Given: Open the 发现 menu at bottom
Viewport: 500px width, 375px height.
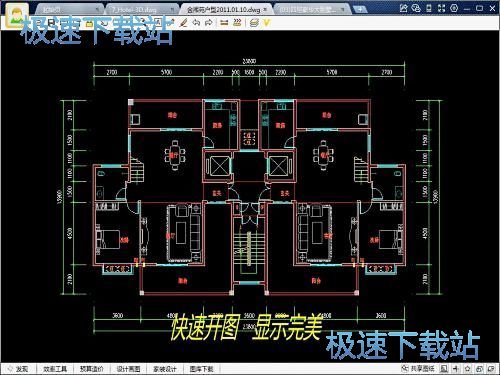Looking at the screenshot, I should coord(18,369).
